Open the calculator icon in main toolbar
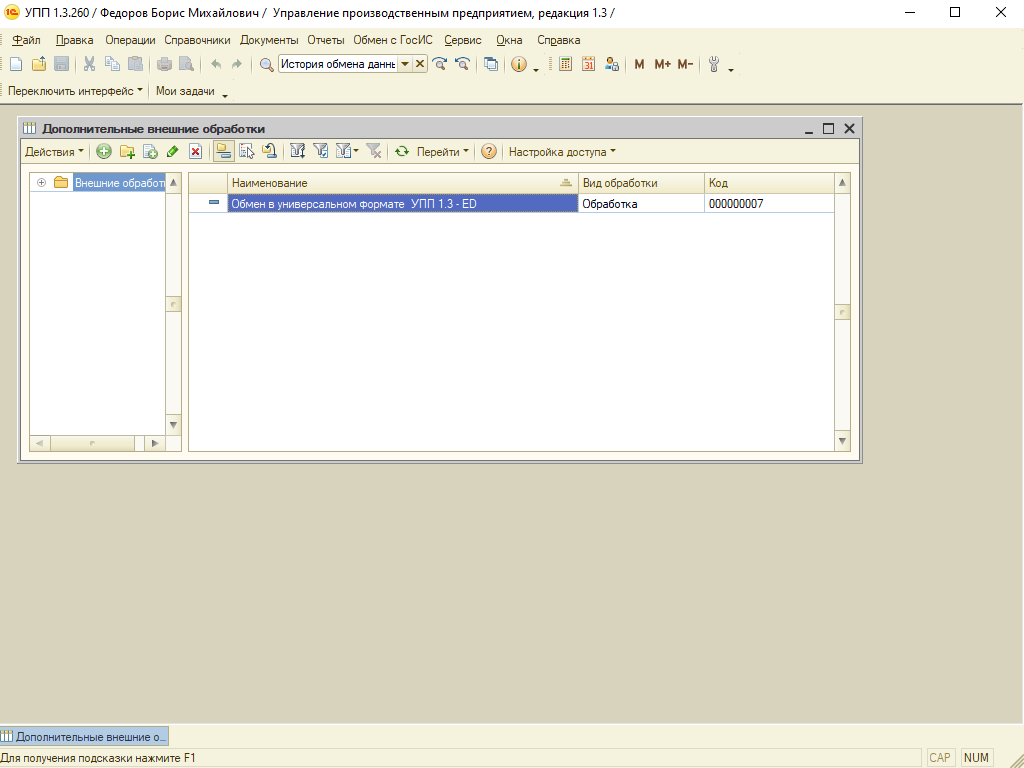Viewport: 1024px width, 768px height. point(565,64)
